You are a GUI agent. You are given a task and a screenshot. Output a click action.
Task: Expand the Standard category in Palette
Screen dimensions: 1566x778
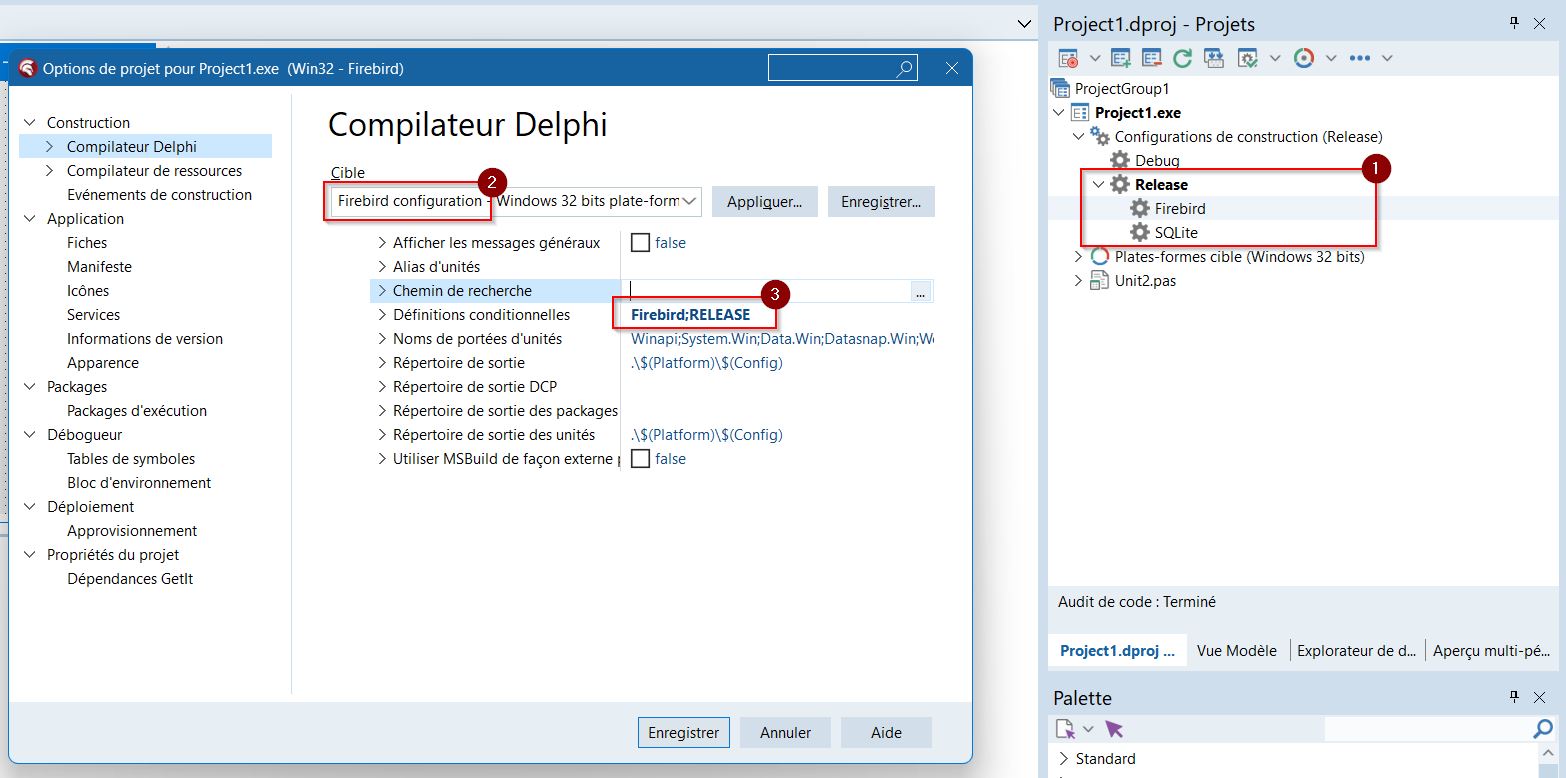[x=1063, y=759]
